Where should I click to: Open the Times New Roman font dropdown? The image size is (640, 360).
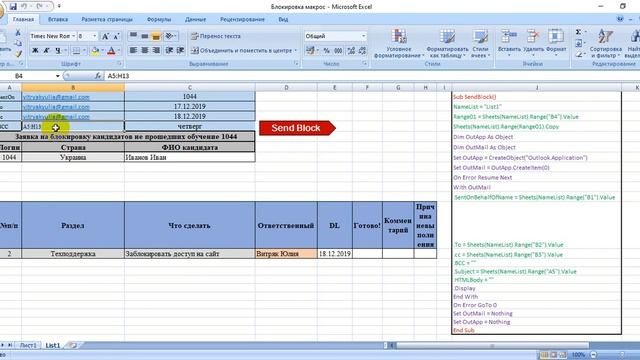[x=73, y=36]
